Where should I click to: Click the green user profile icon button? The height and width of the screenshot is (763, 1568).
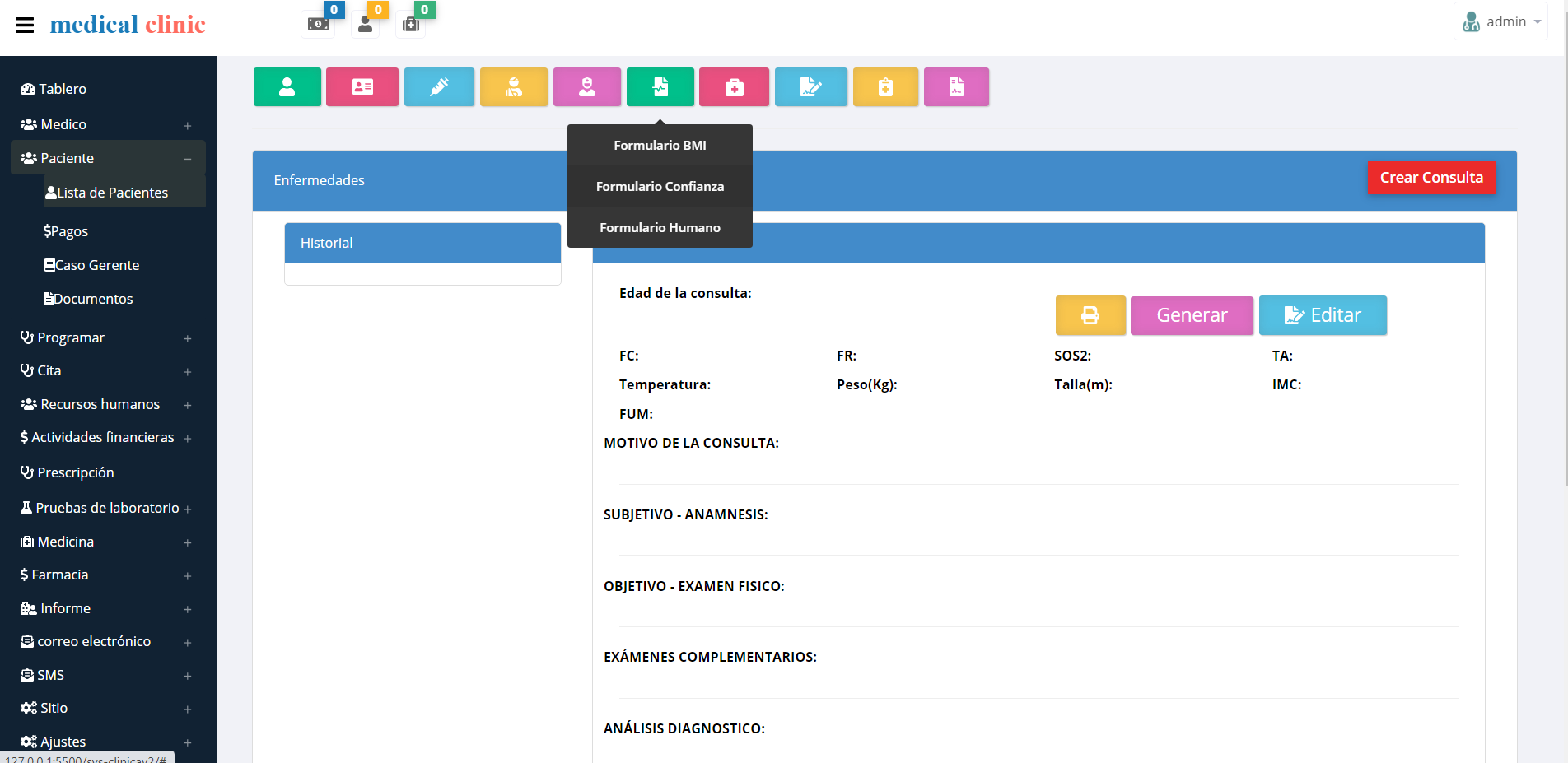point(287,87)
